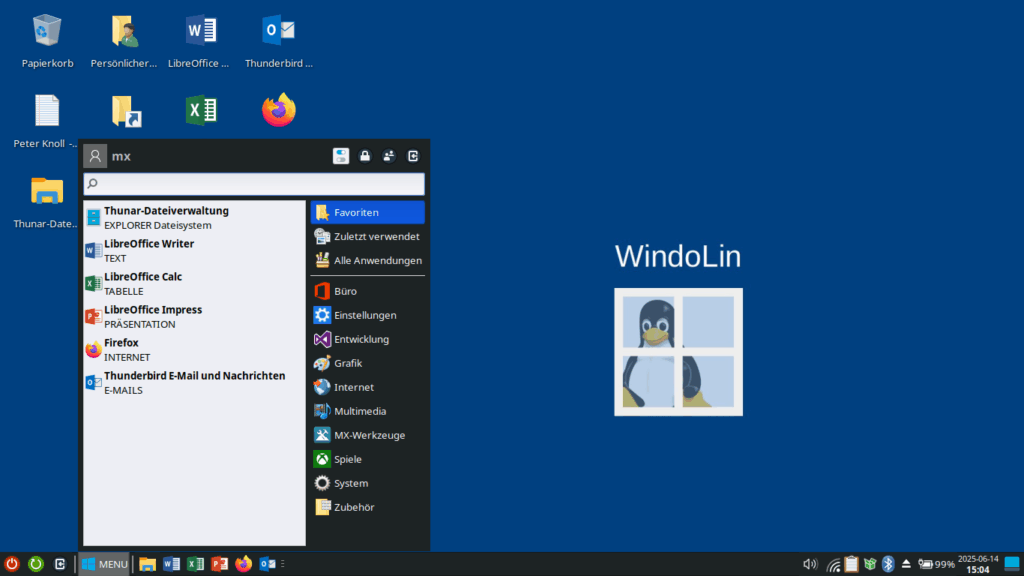Open Firefox from the taskbar launcher
Image resolution: width=1024 pixels, height=576 pixels.
click(x=244, y=564)
